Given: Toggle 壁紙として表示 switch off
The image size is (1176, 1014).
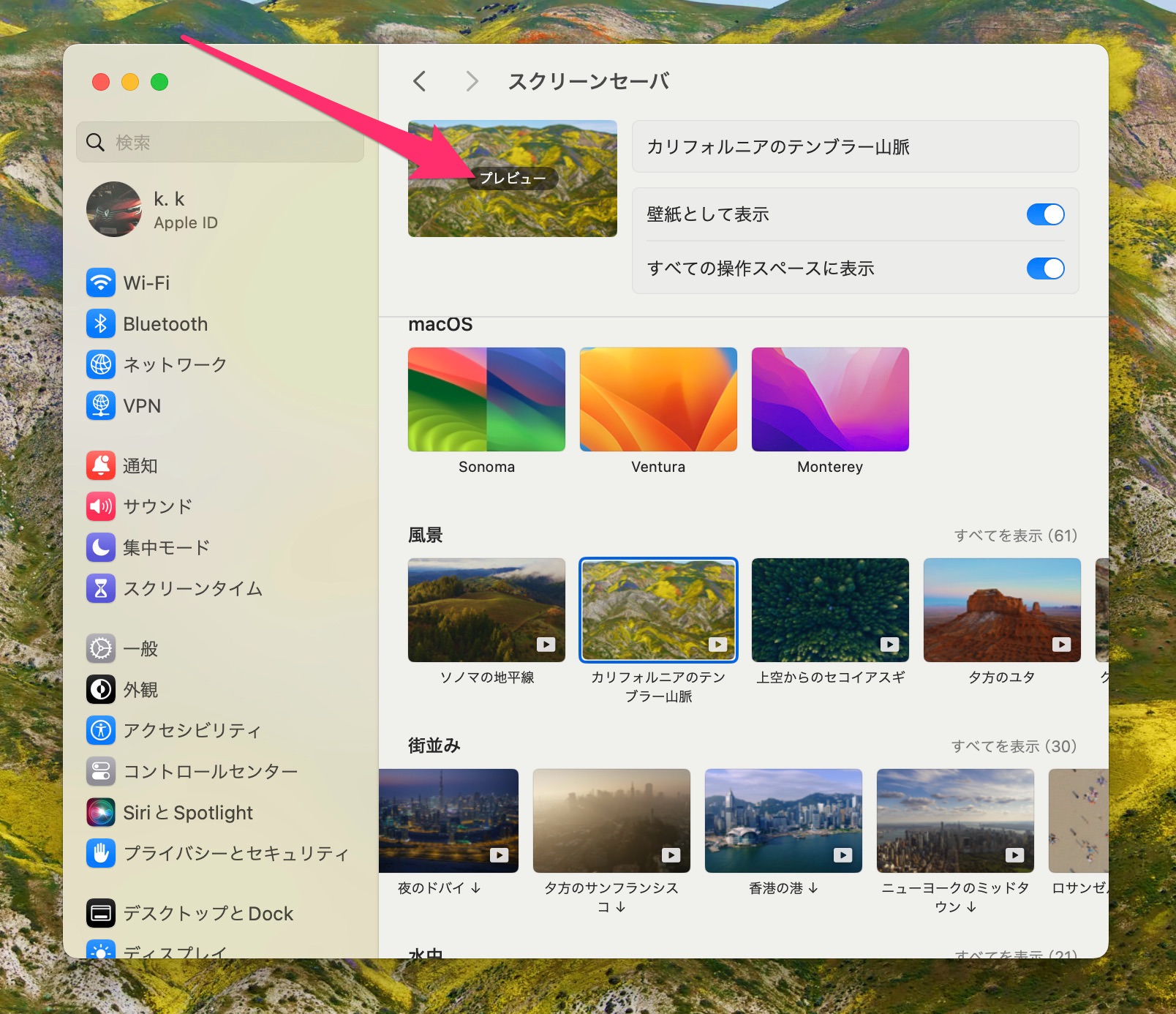Looking at the screenshot, I should [x=1045, y=214].
